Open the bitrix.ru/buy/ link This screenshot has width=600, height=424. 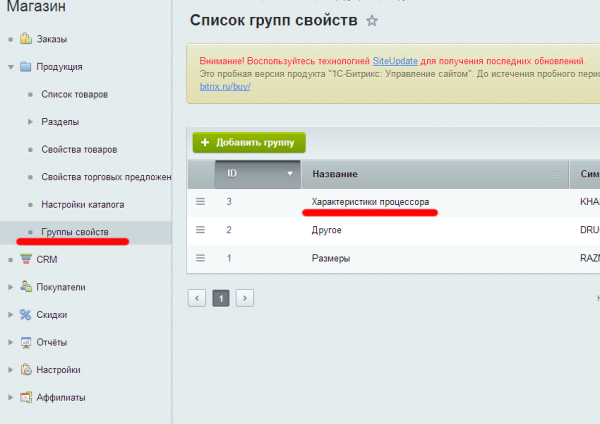pyautogui.click(x=218, y=87)
